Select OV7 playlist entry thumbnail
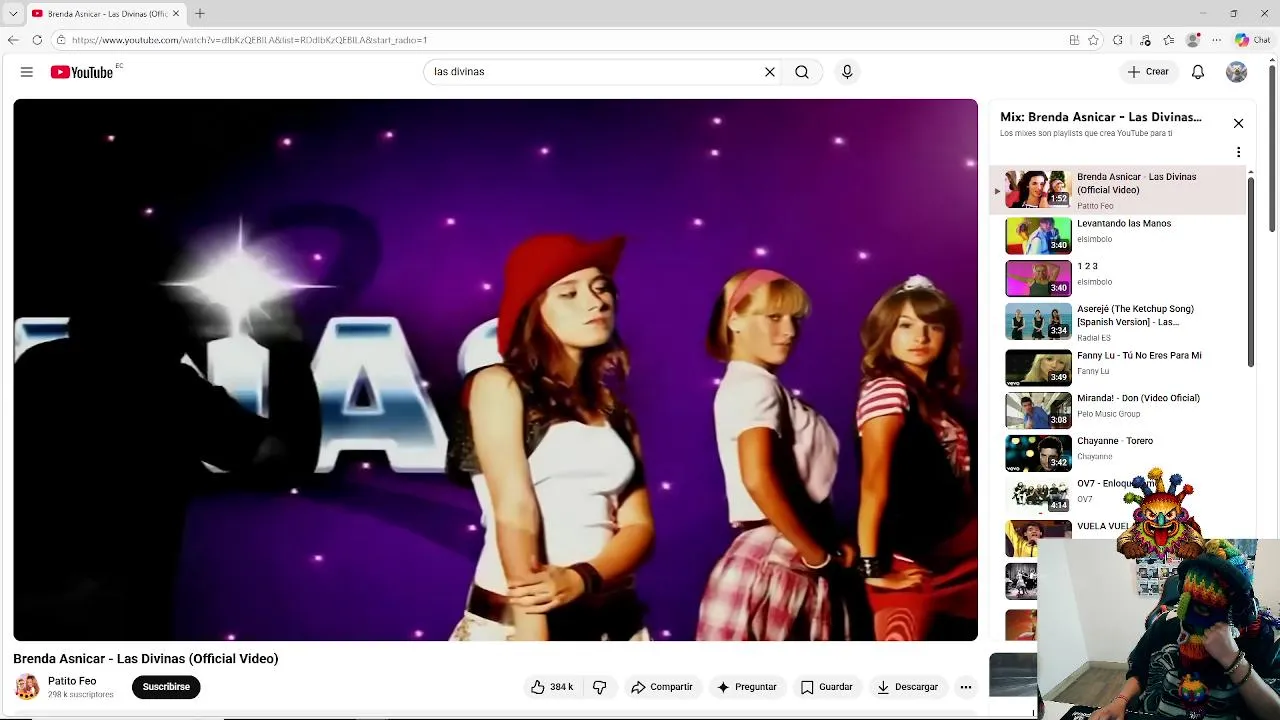Viewport: 1280px width, 720px height. (1038, 496)
